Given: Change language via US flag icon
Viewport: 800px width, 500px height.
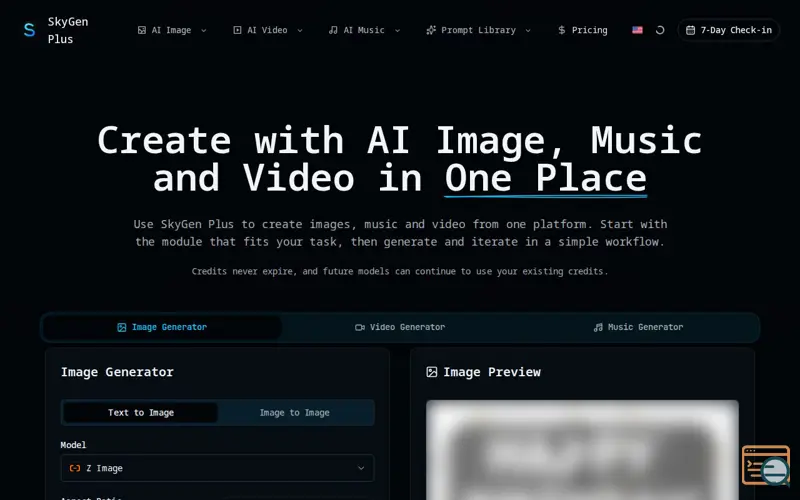Looking at the screenshot, I should (637, 30).
